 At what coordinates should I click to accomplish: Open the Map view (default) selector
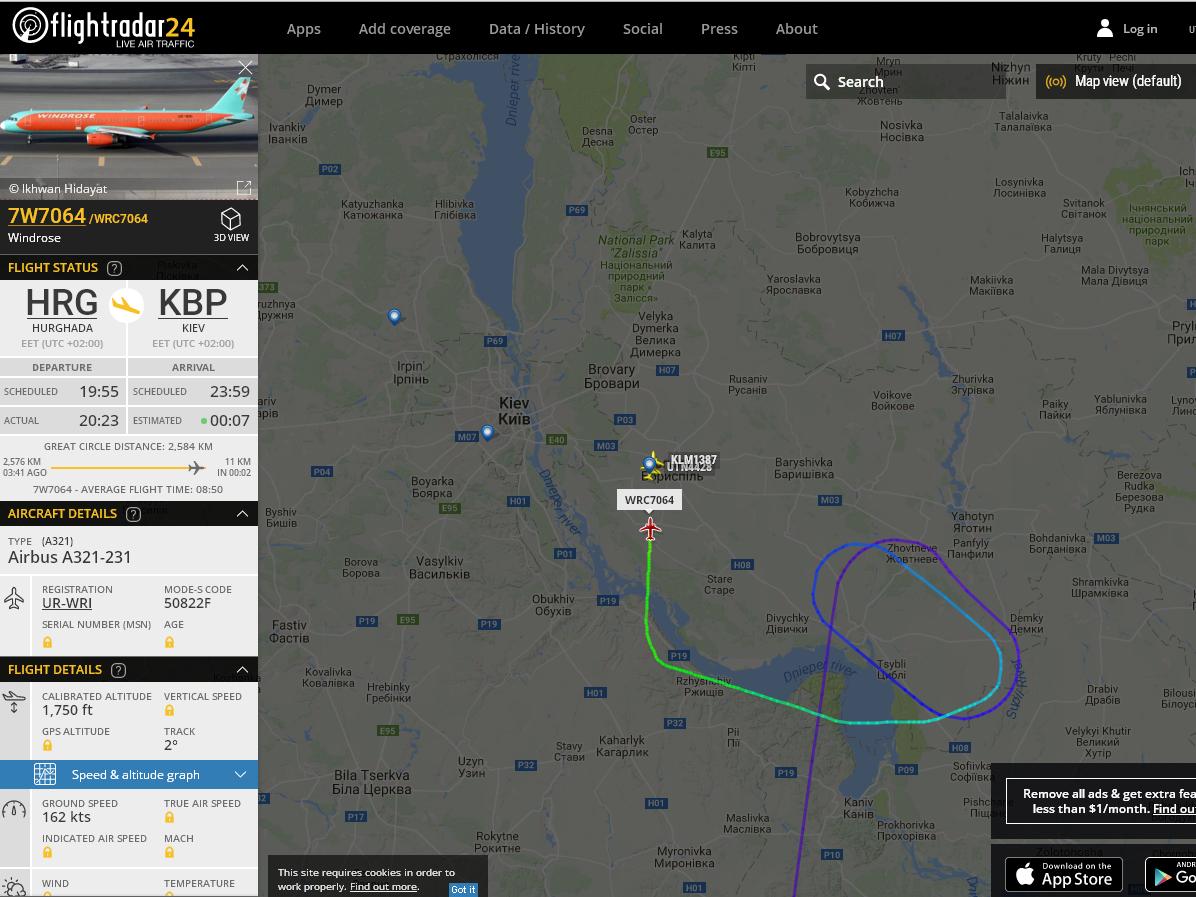tap(1115, 82)
